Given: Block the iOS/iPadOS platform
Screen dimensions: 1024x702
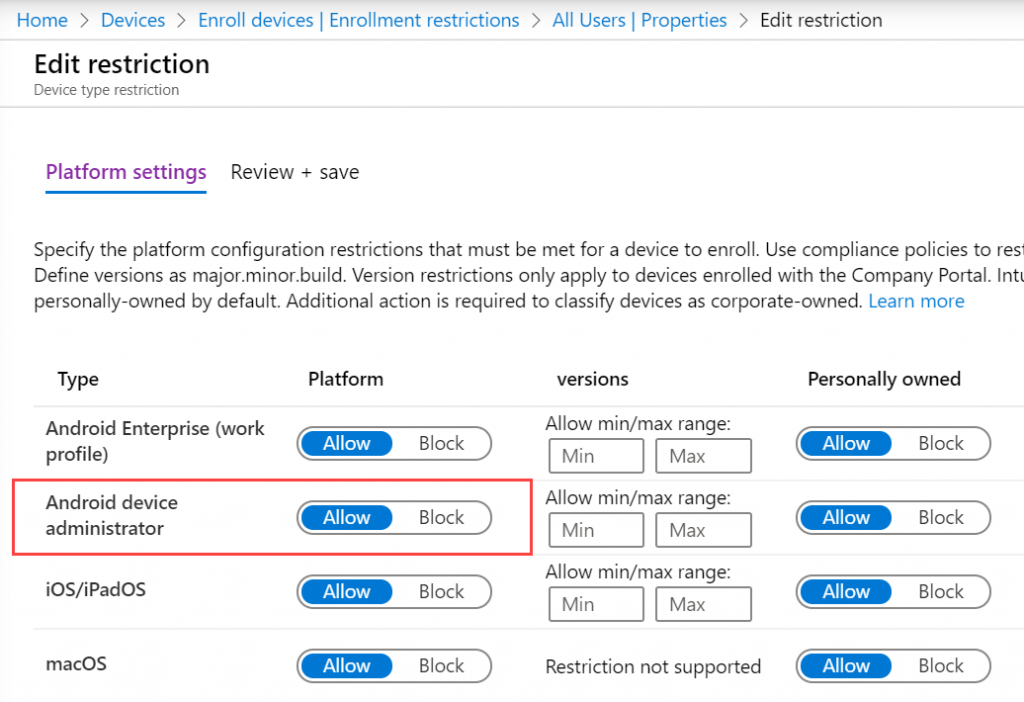Looking at the screenshot, I should pos(441,591).
